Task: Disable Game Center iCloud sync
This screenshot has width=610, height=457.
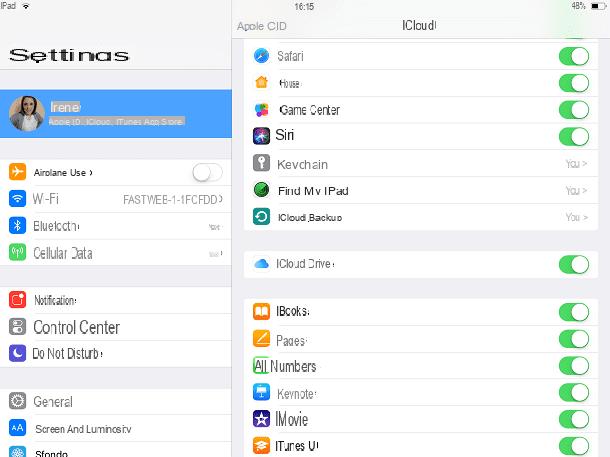Action: point(574,110)
